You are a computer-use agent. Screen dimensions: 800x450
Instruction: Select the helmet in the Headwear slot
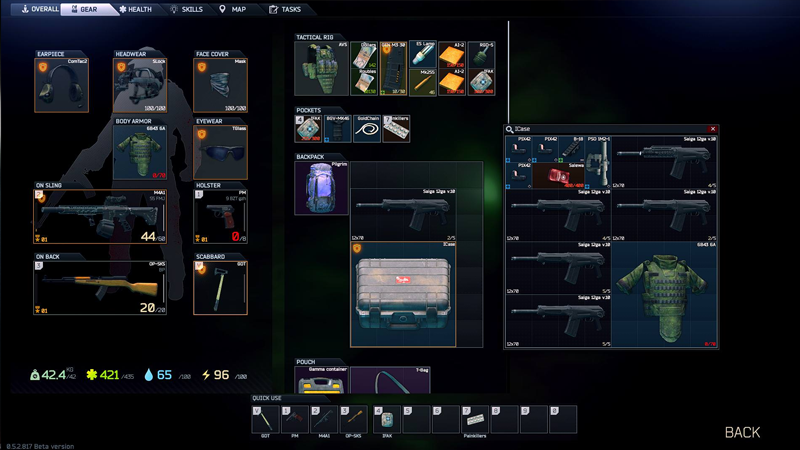coord(140,85)
